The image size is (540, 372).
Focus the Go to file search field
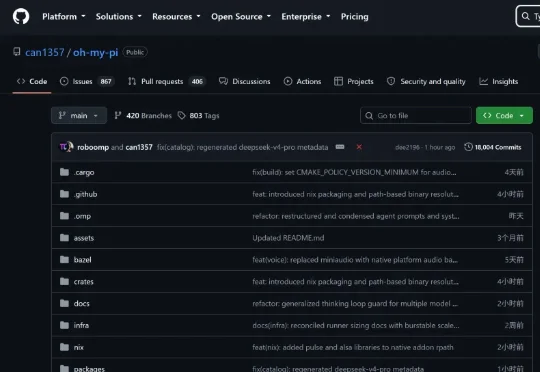point(416,115)
